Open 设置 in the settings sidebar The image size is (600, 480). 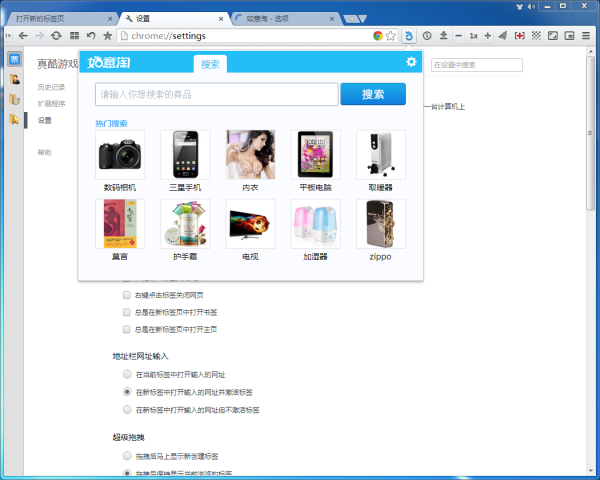(44, 121)
